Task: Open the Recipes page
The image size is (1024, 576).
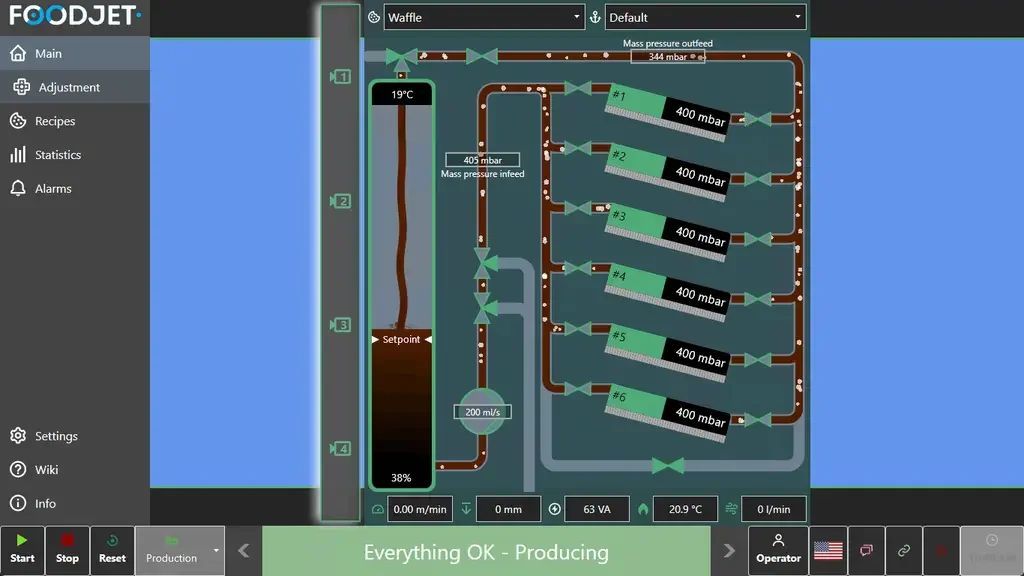Action: click(74, 121)
